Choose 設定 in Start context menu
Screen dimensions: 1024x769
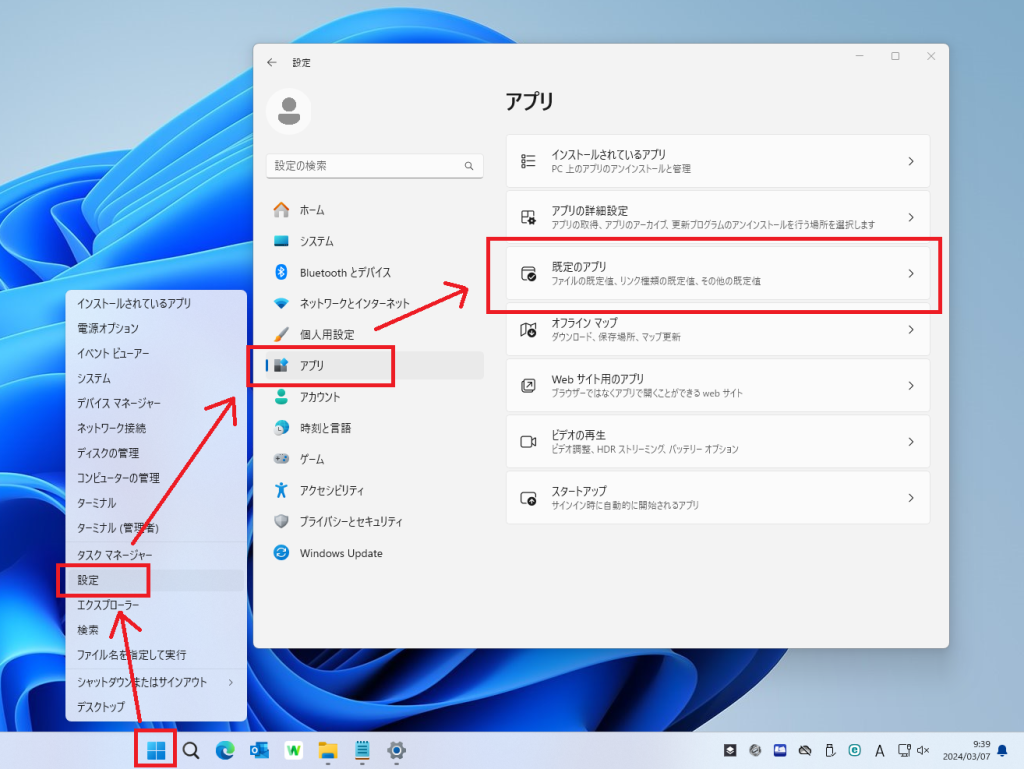(x=156, y=580)
